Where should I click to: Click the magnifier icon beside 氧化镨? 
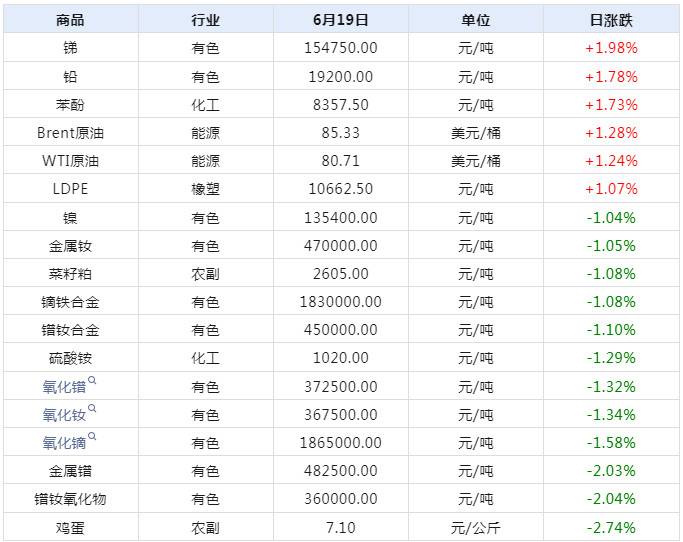[92, 381]
